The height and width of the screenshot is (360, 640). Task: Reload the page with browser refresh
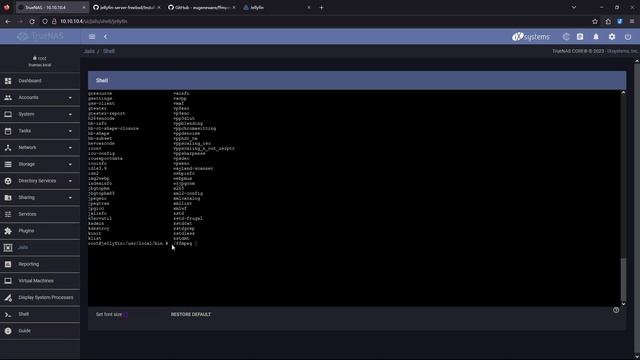(32, 21)
